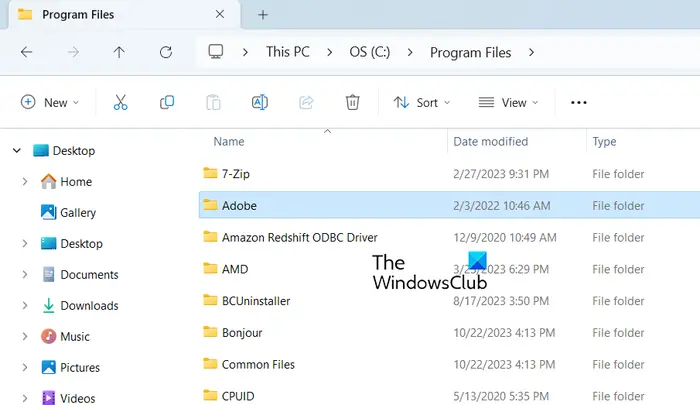Click the Home icon in sidebar
Image resolution: width=700 pixels, height=405 pixels.
pos(49,181)
